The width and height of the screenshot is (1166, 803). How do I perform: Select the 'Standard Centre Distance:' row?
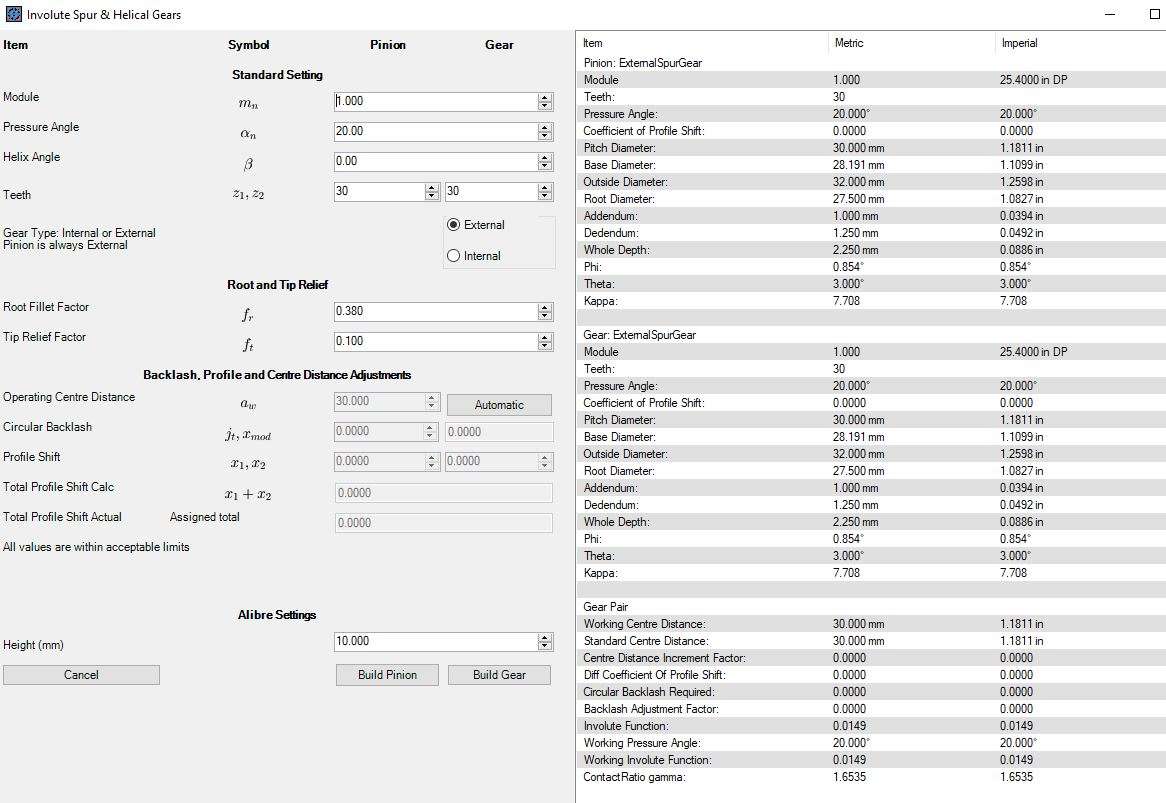[x=872, y=641]
